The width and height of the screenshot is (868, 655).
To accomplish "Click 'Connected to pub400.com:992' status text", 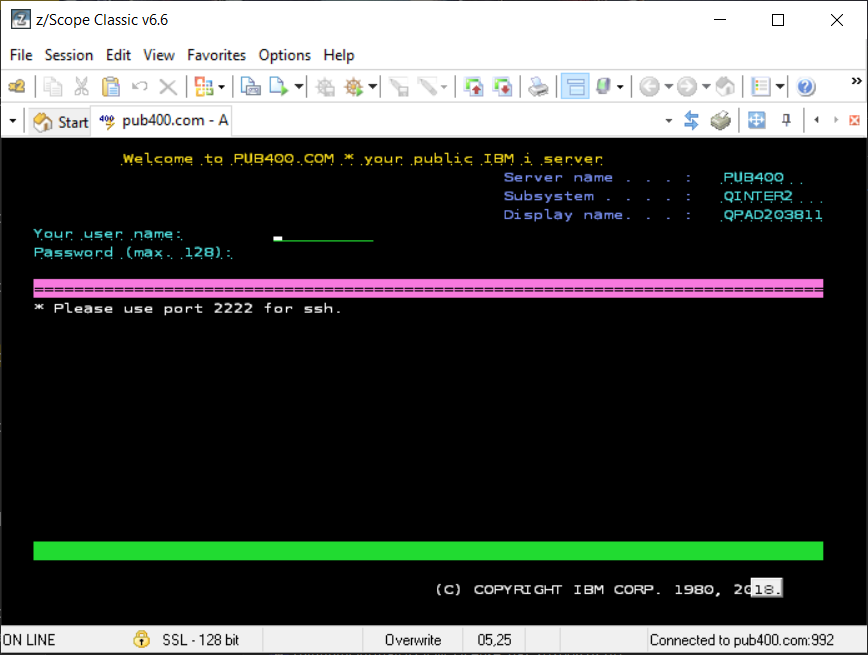I will (741, 640).
